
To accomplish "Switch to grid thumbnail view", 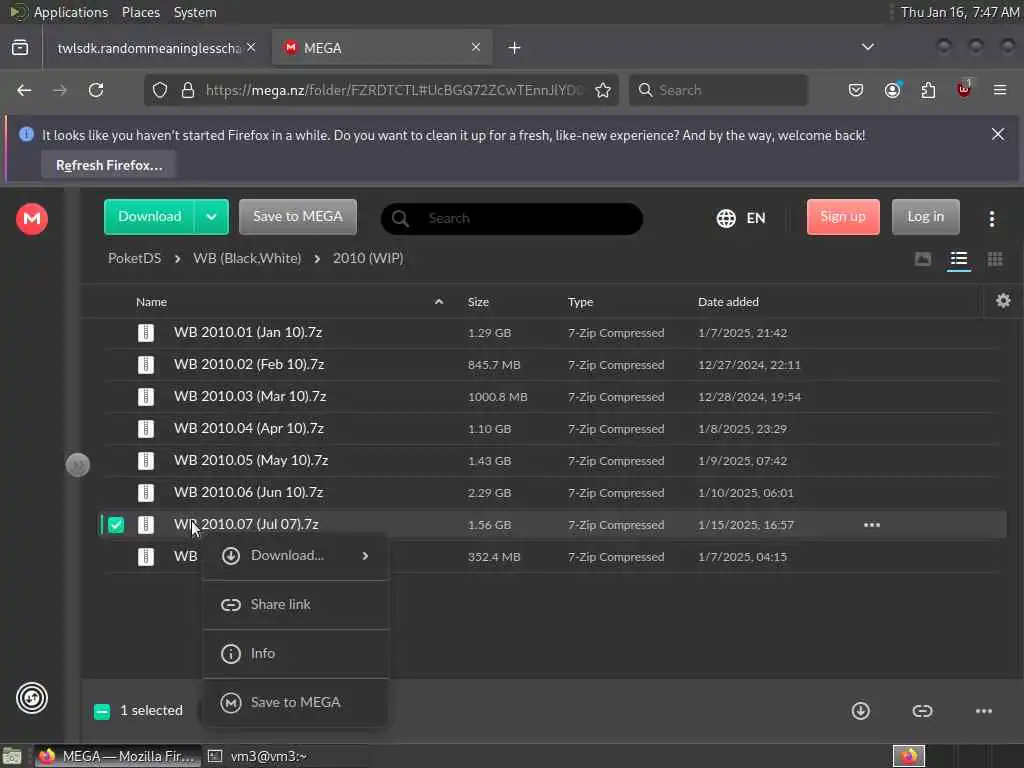I will click(x=995, y=259).
